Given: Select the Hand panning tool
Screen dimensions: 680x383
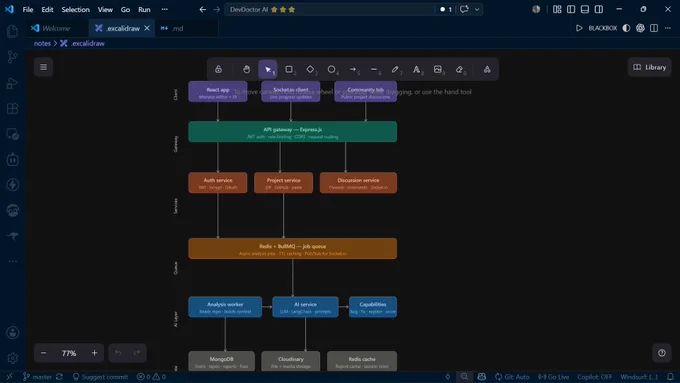Looking at the screenshot, I should [246, 69].
